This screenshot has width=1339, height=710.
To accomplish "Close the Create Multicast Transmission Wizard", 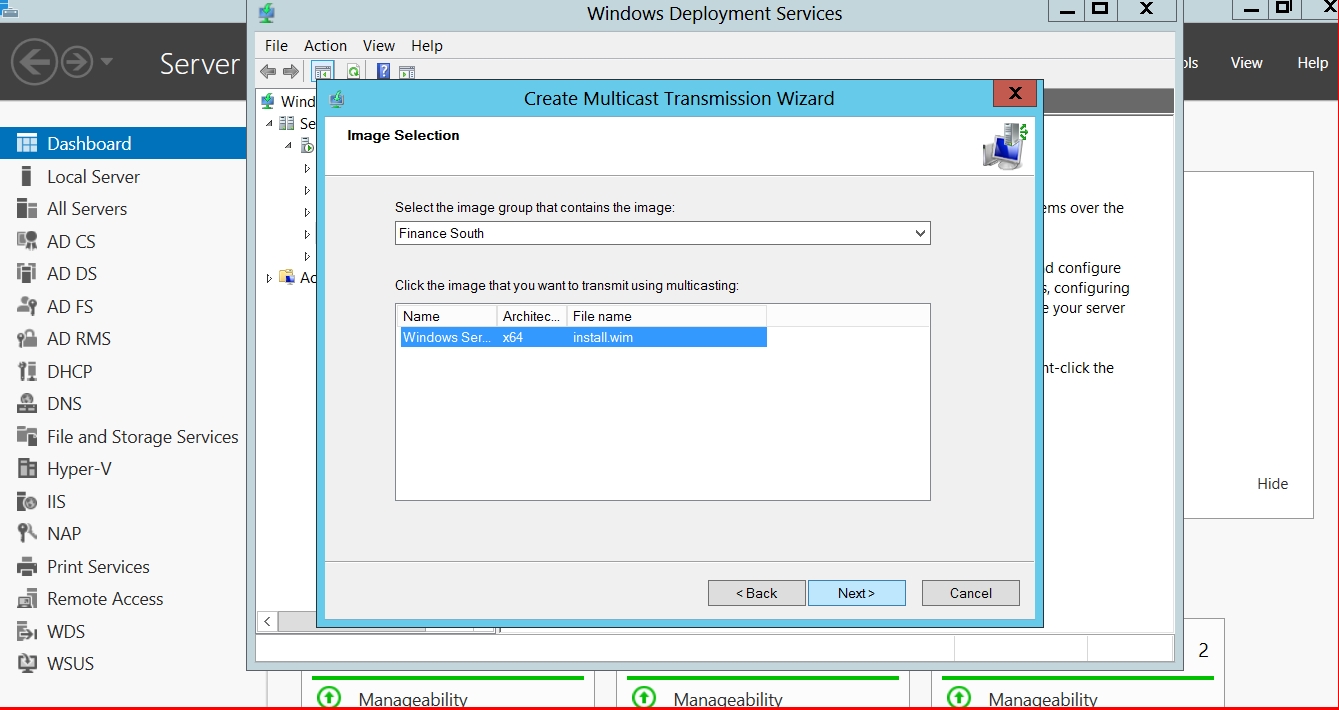I will click(1014, 94).
